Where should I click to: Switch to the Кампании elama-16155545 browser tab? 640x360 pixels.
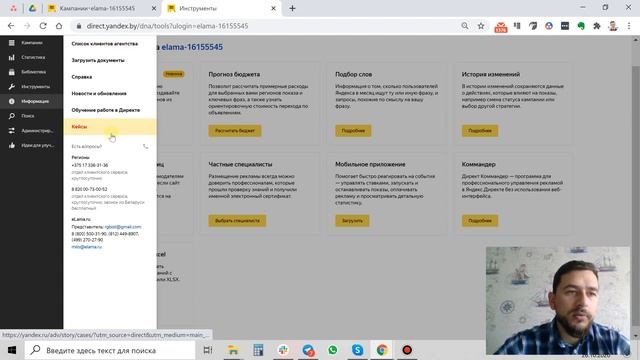[98, 8]
